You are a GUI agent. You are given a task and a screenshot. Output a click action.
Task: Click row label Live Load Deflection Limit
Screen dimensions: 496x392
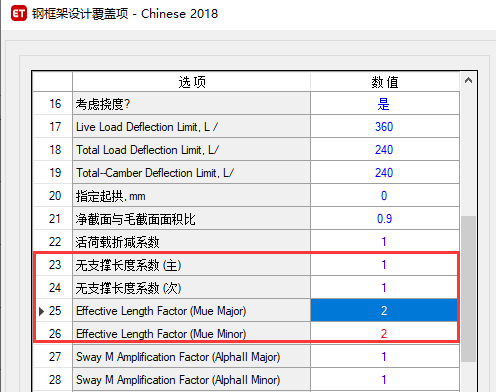click(191, 127)
